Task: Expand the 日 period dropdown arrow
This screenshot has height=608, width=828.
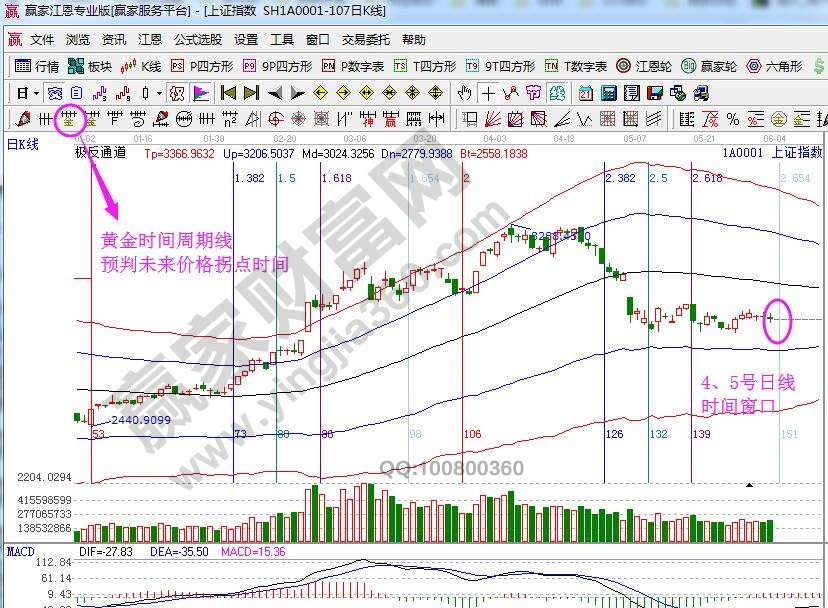Action: tap(35, 93)
